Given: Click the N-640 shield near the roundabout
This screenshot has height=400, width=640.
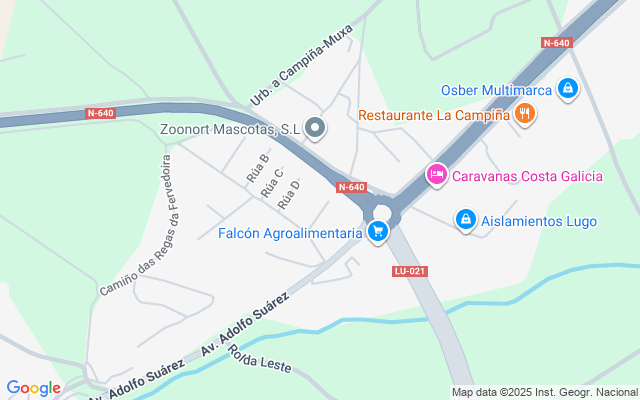Looking at the screenshot, I should click(351, 187).
